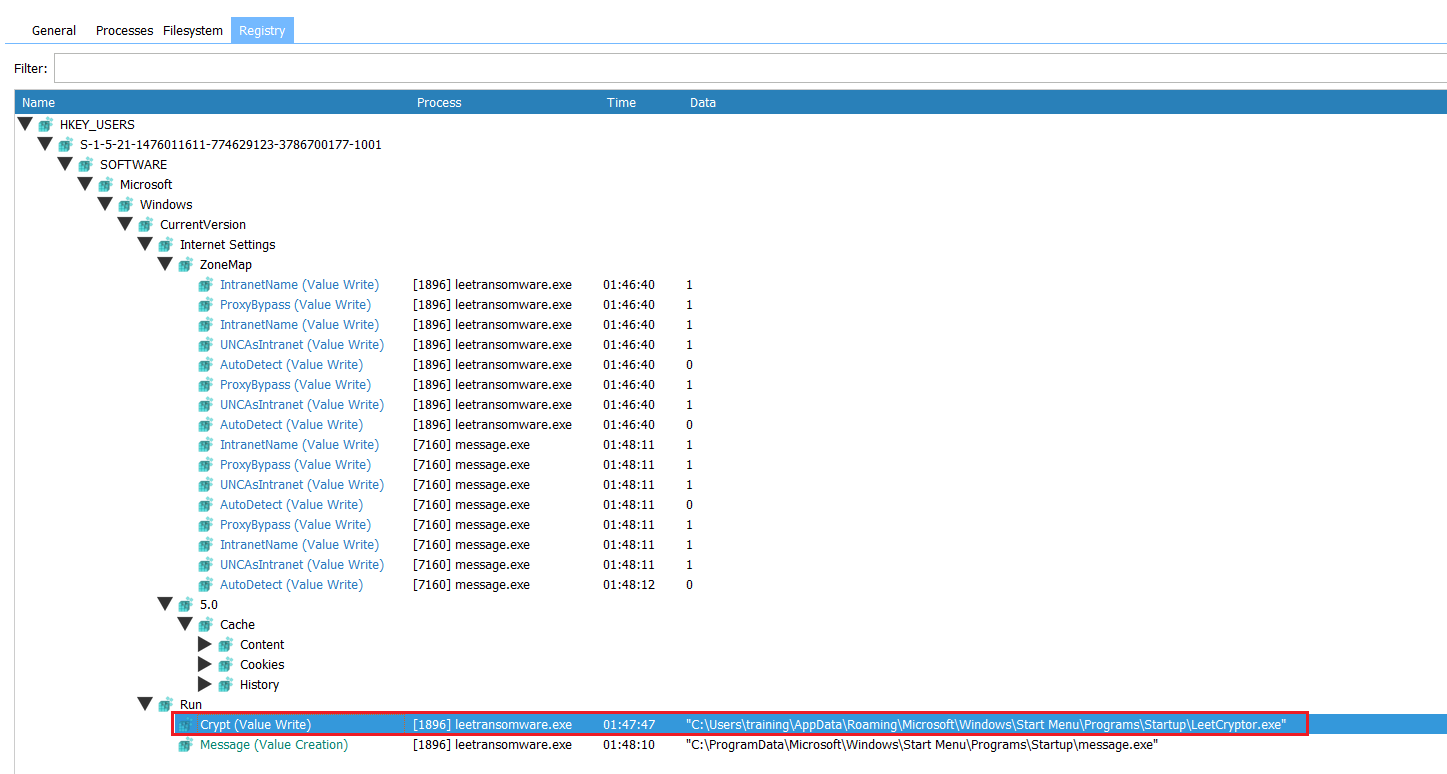
Task: Open the General tab
Action: (54, 31)
